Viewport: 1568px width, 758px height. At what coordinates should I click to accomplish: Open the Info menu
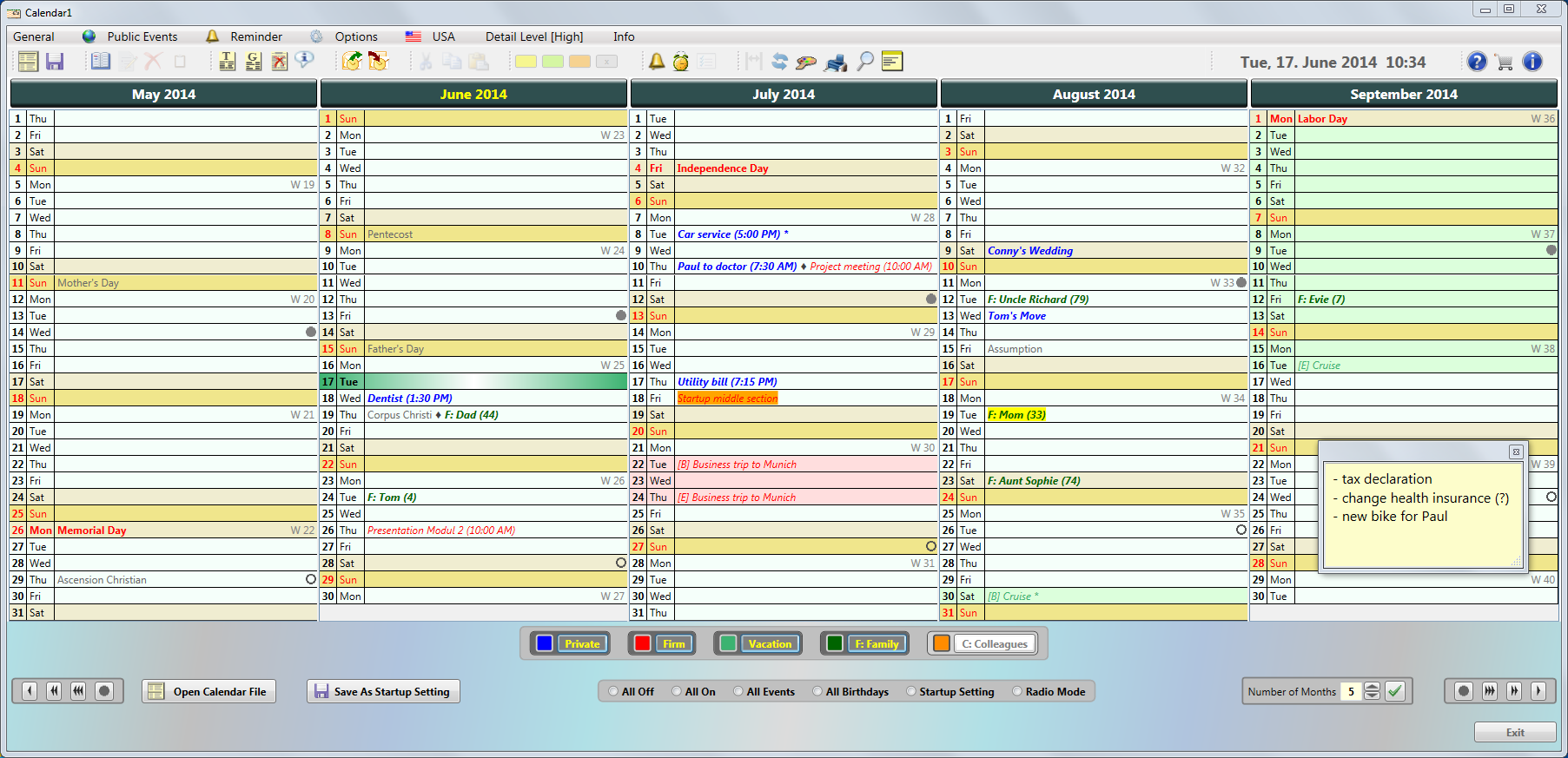tap(624, 36)
